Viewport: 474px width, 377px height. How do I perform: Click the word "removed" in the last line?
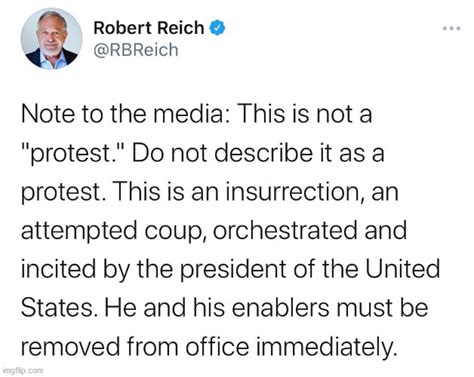click(70, 347)
